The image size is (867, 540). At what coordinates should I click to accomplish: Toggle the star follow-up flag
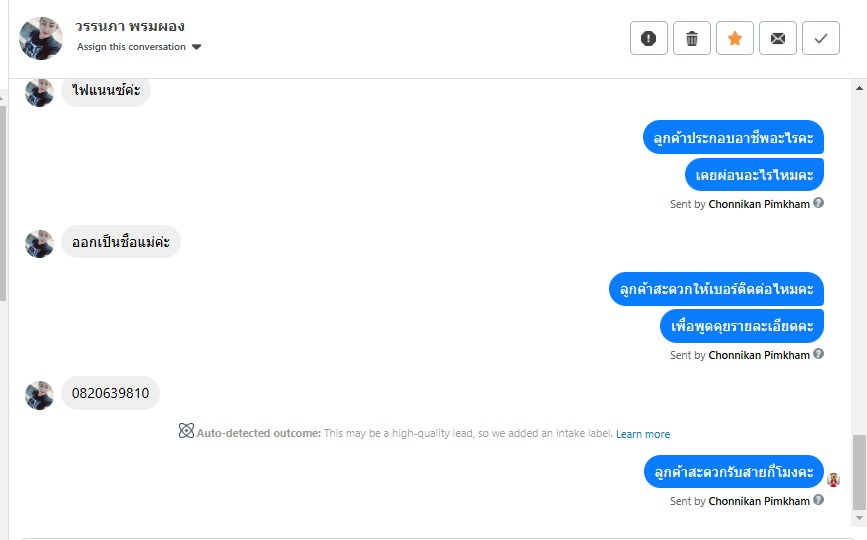coord(735,39)
